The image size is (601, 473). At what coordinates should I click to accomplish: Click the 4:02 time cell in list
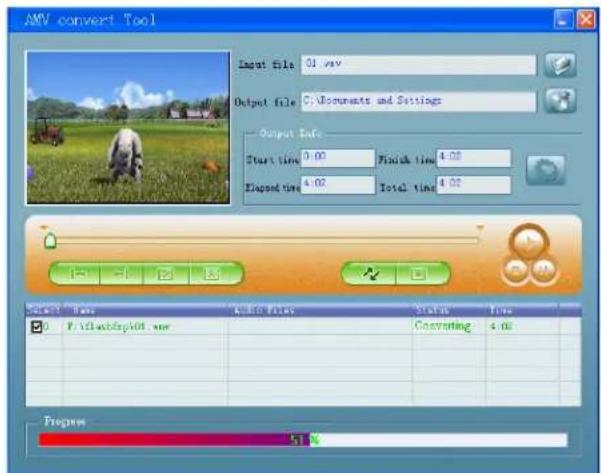[x=501, y=327]
